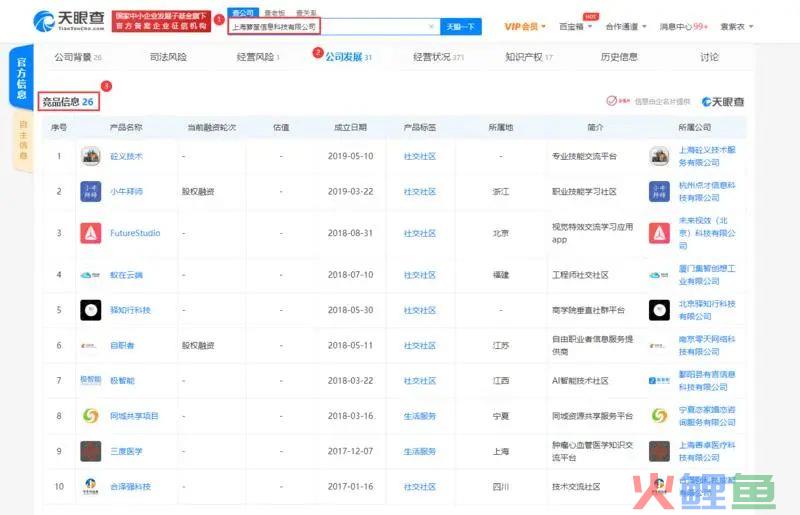Clear the search box with the x icon
This screenshot has height=515, width=800.
431,27
